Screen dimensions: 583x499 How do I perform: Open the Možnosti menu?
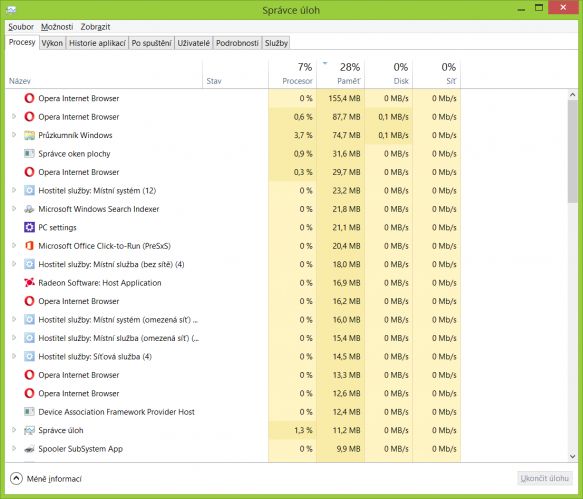click(57, 27)
